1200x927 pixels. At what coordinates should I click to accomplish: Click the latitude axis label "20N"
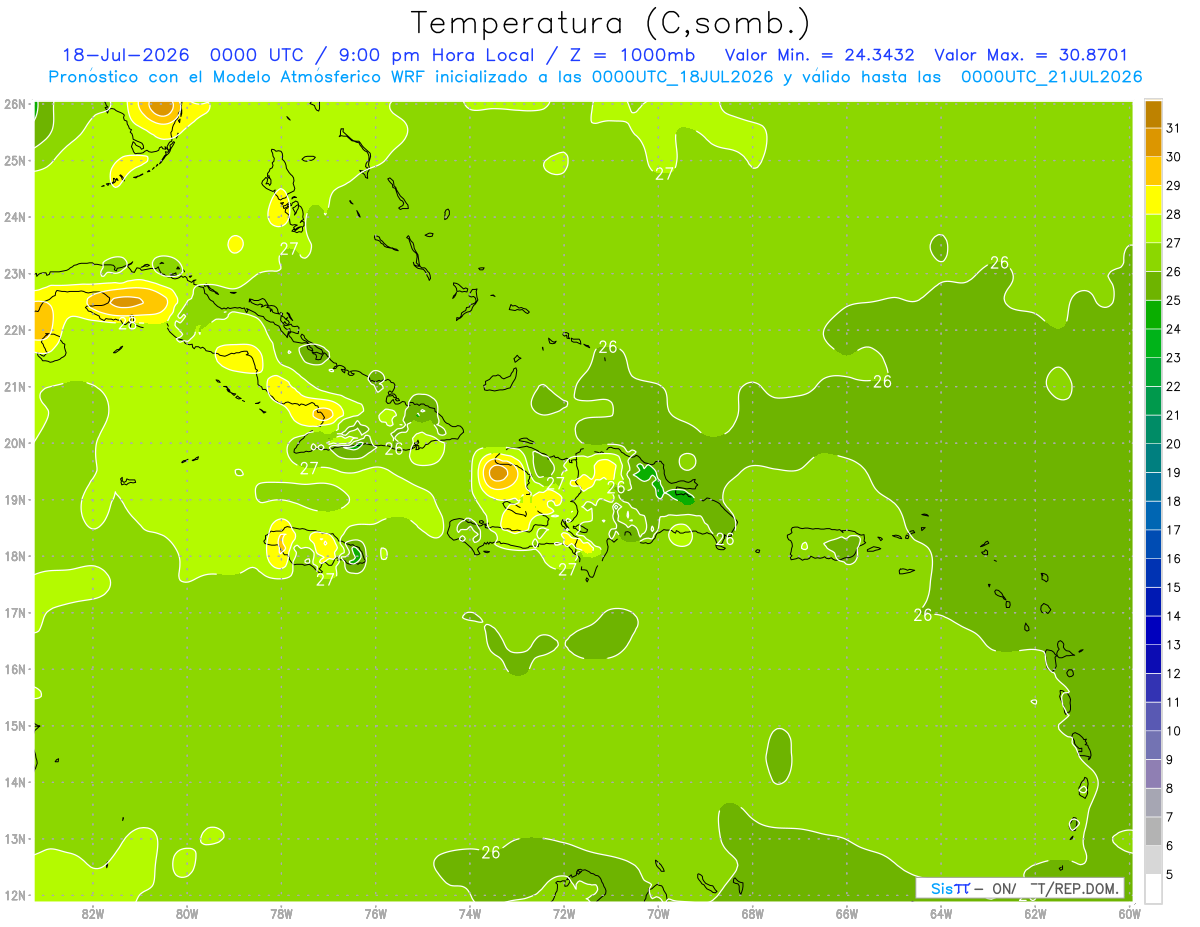pos(14,443)
